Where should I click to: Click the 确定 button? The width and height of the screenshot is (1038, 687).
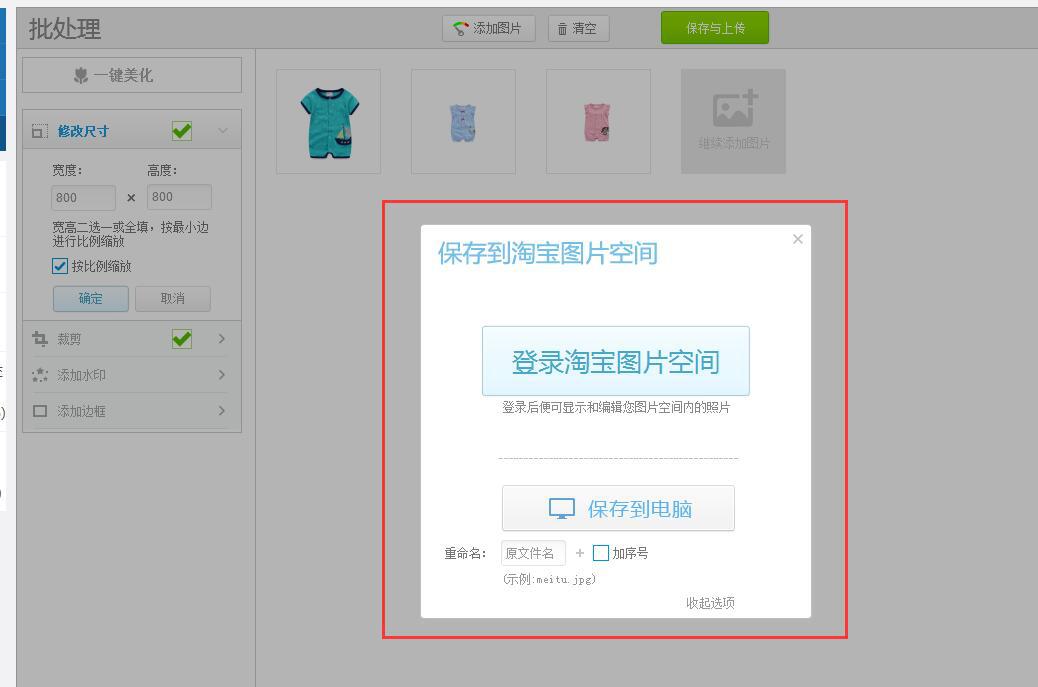click(91, 298)
